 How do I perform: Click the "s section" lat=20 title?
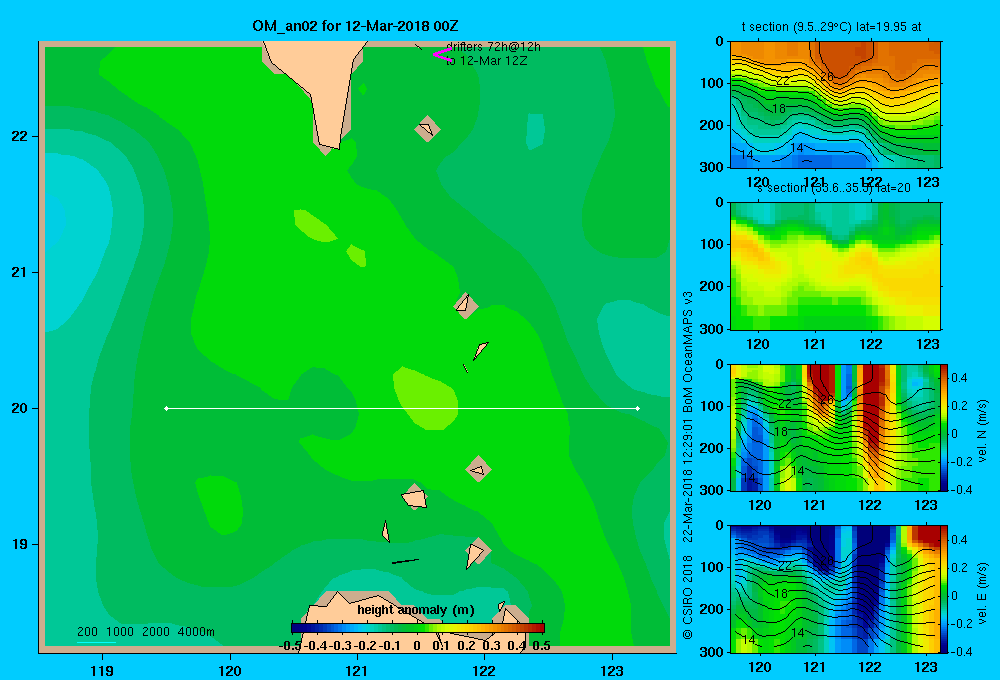click(834, 188)
